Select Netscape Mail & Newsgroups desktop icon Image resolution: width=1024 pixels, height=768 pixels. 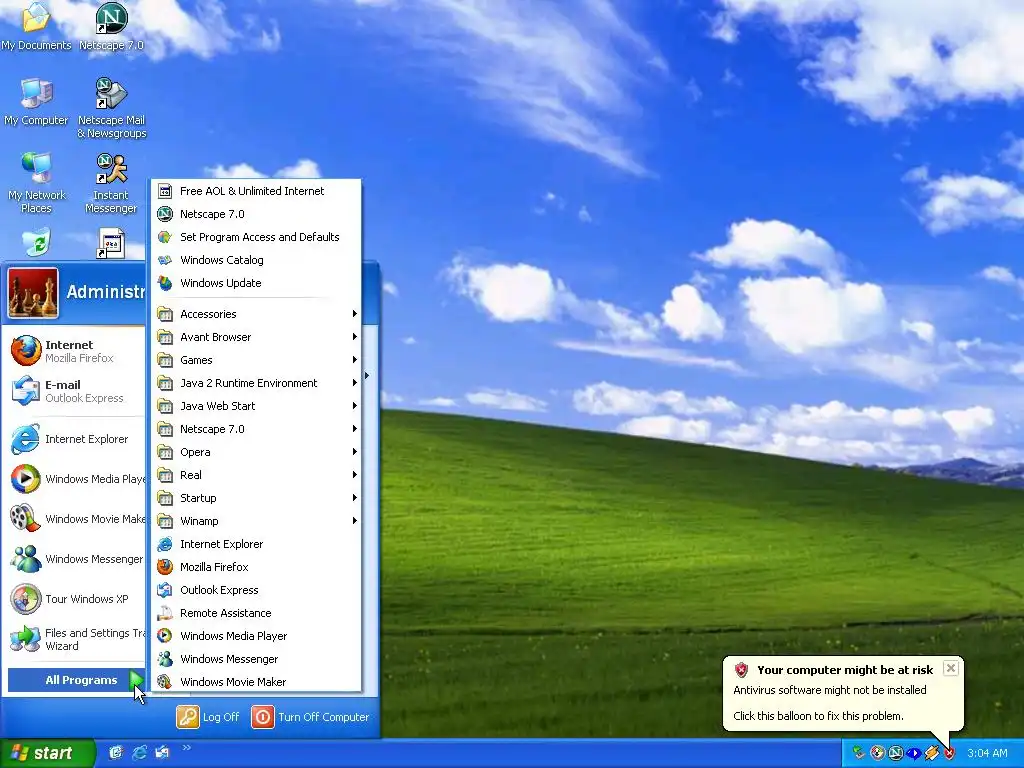112,108
